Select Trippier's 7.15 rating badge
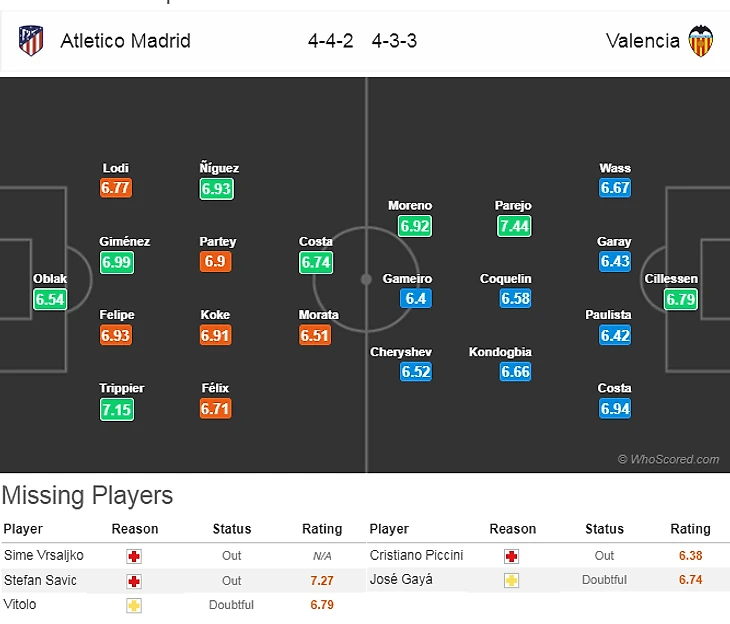Screen dimensions: 730x624 pos(116,409)
